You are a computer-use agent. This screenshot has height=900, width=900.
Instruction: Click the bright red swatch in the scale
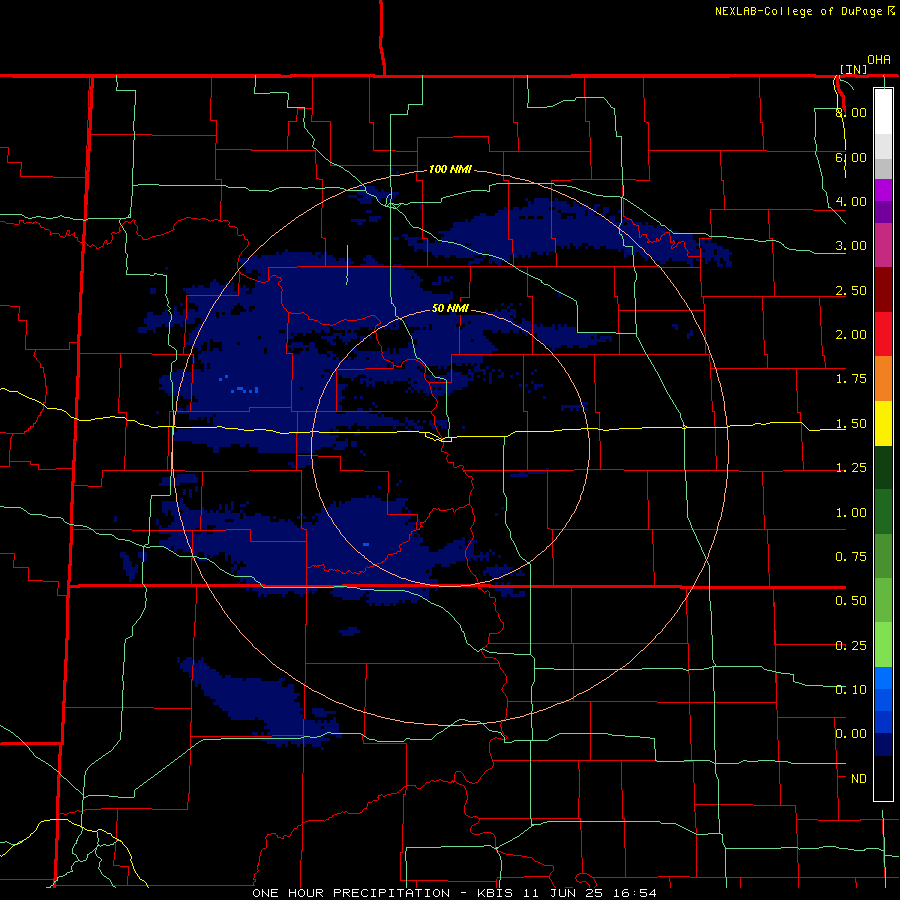883,334
